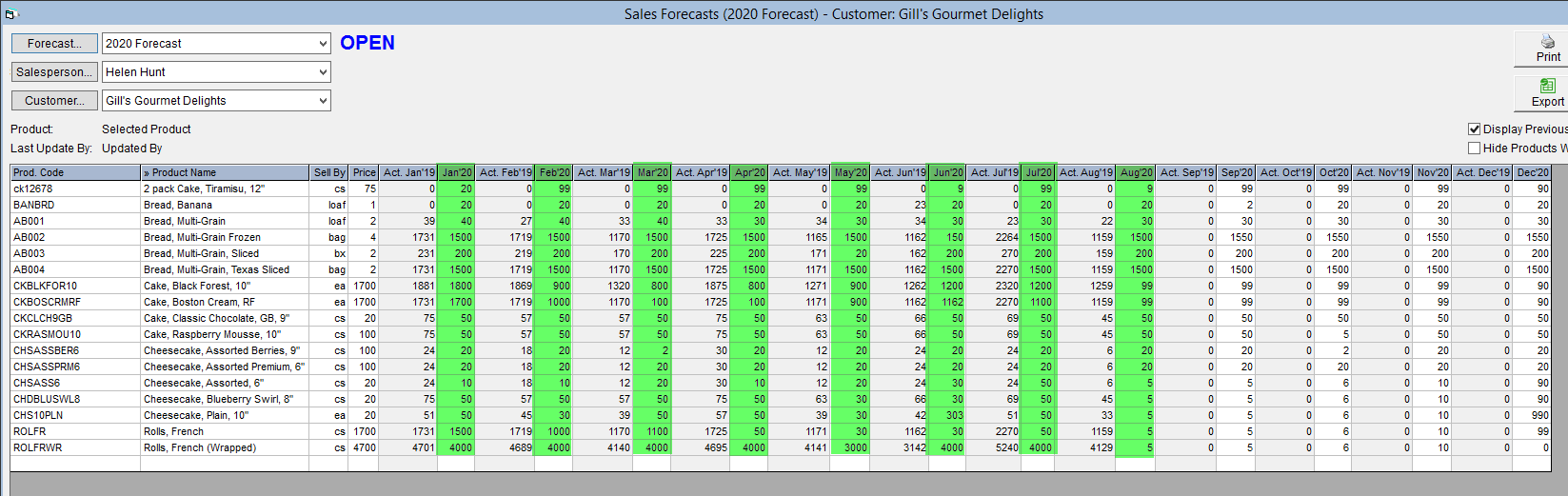1568x496 pixels.
Task: Select Cheesecake, Plain, 10" name
Action: click(x=225, y=415)
